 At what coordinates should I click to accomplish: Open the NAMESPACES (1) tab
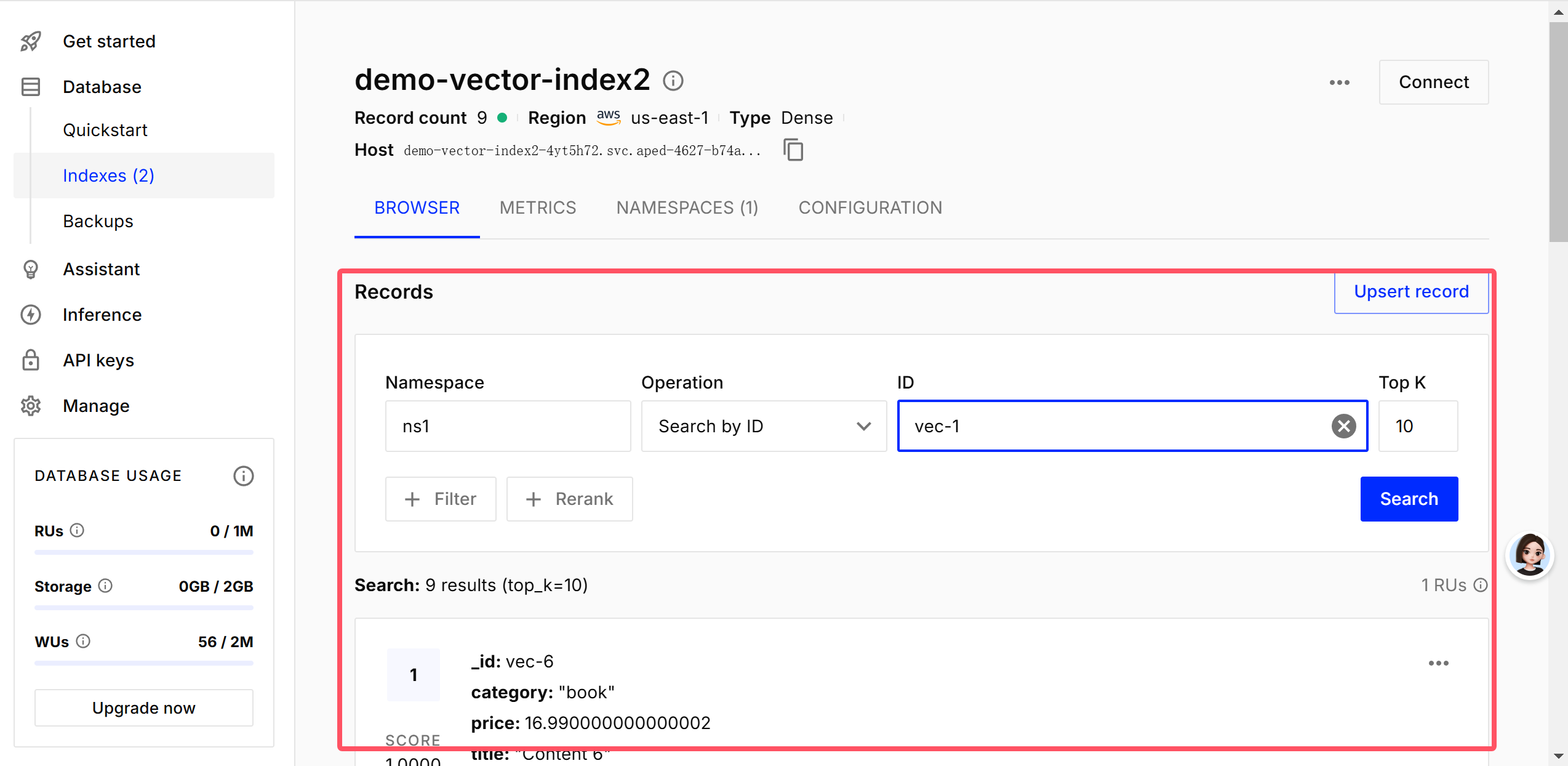tap(687, 208)
